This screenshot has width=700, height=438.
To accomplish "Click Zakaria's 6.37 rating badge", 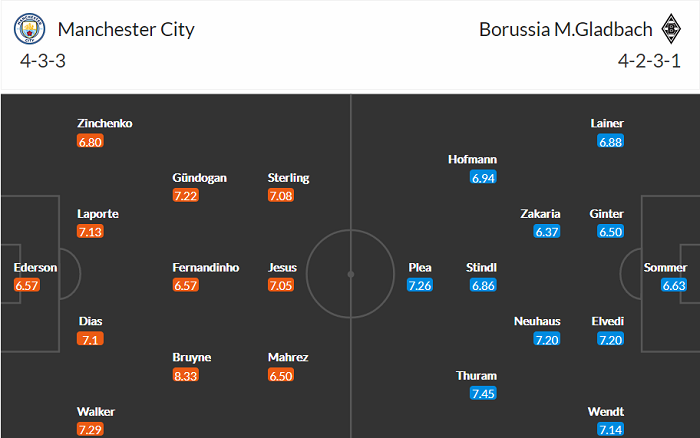I will (x=547, y=232).
